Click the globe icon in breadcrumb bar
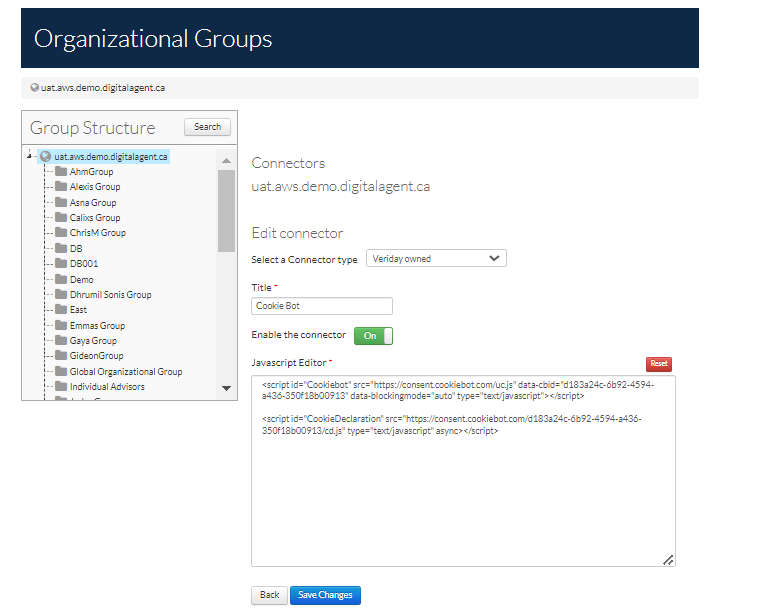Screen dimensions: 778x614 point(35,88)
